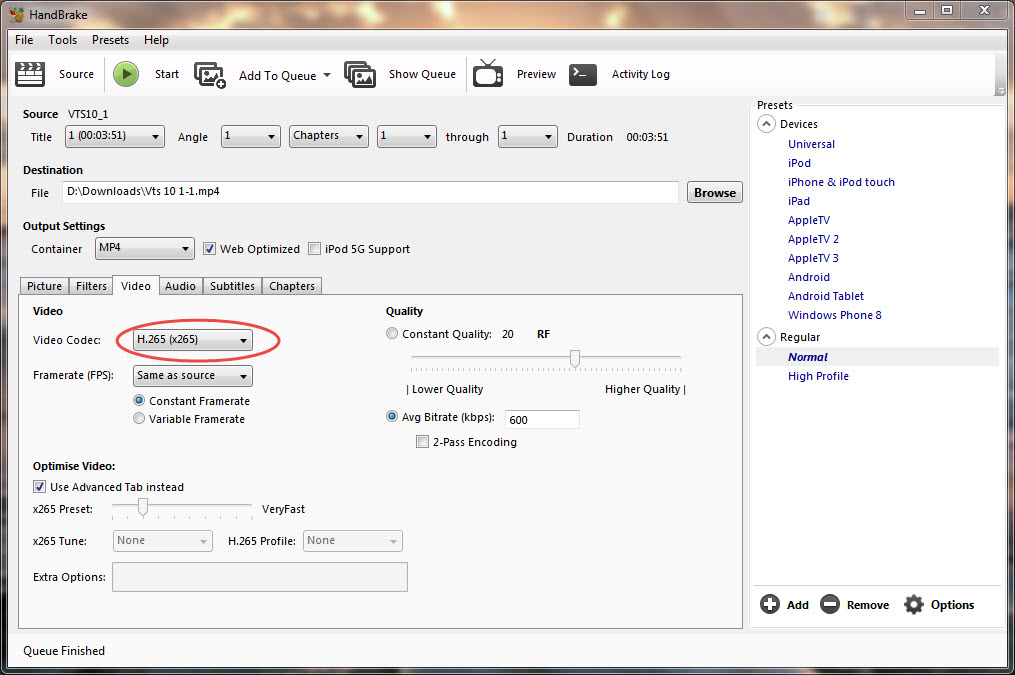The width and height of the screenshot is (1015, 675).
Task: Select the AppleTV 2 preset
Action: [x=813, y=239]
